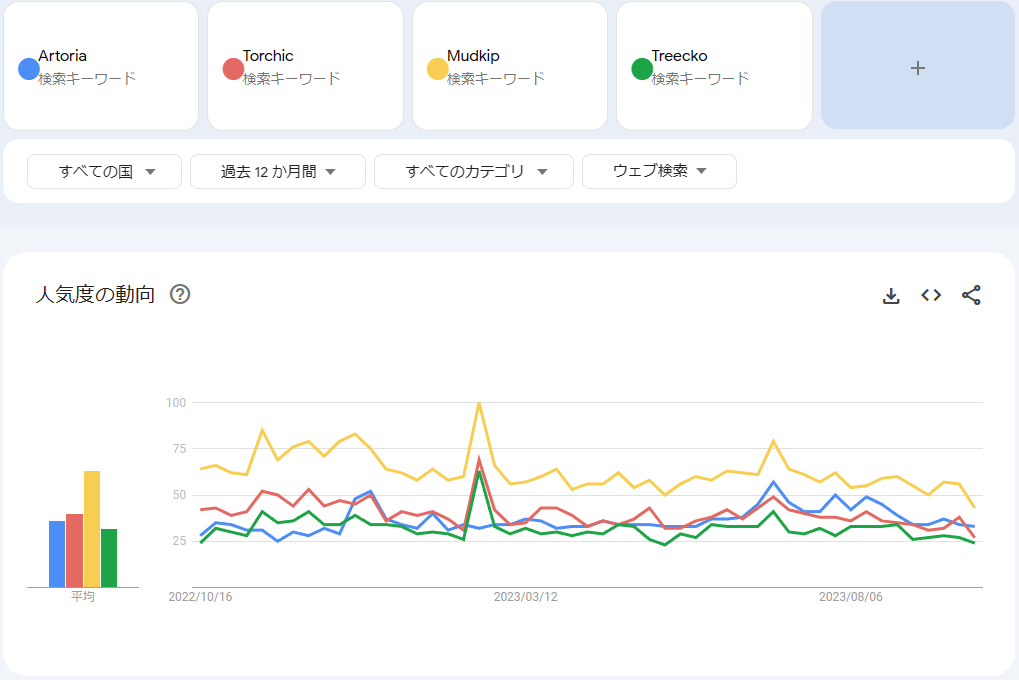Image resolution: width=1019 pixels, height=680 pixels.
Task: Click the blue Artoria color dot
Action: (29, 69)
